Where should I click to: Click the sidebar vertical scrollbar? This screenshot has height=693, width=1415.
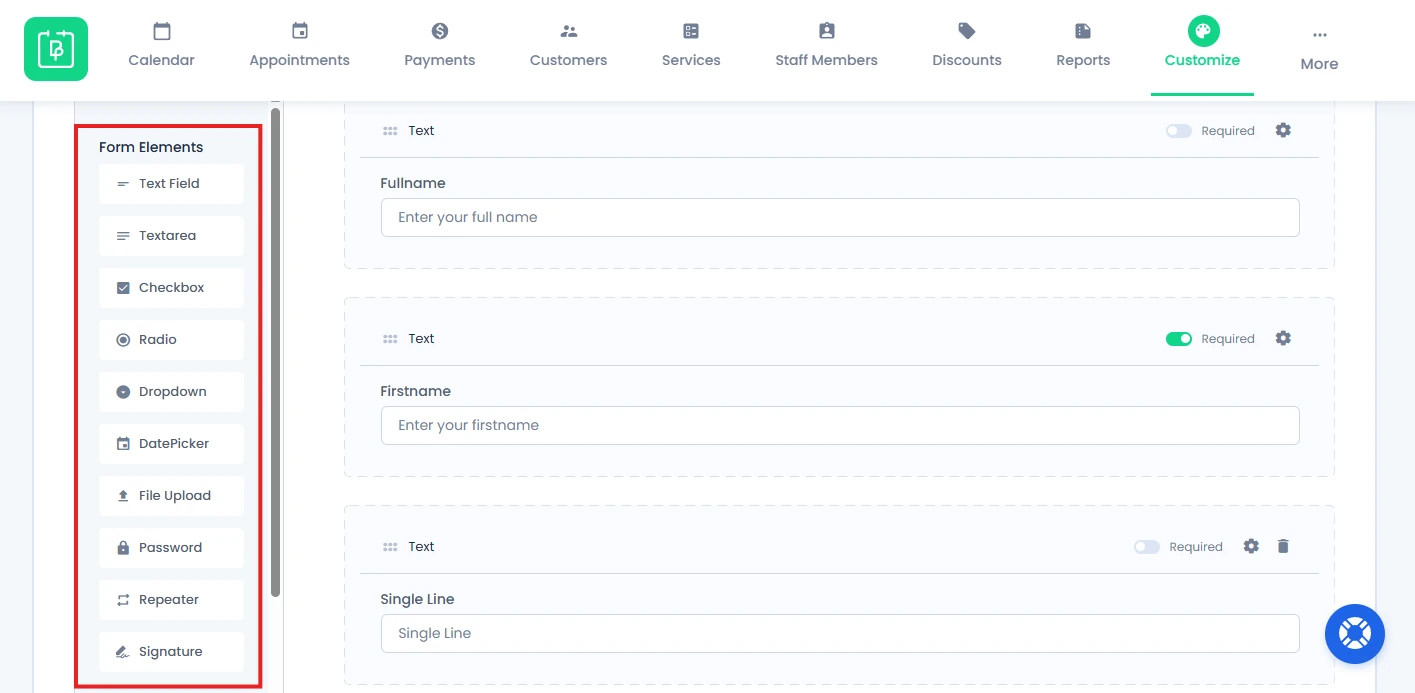coord(275,350)
